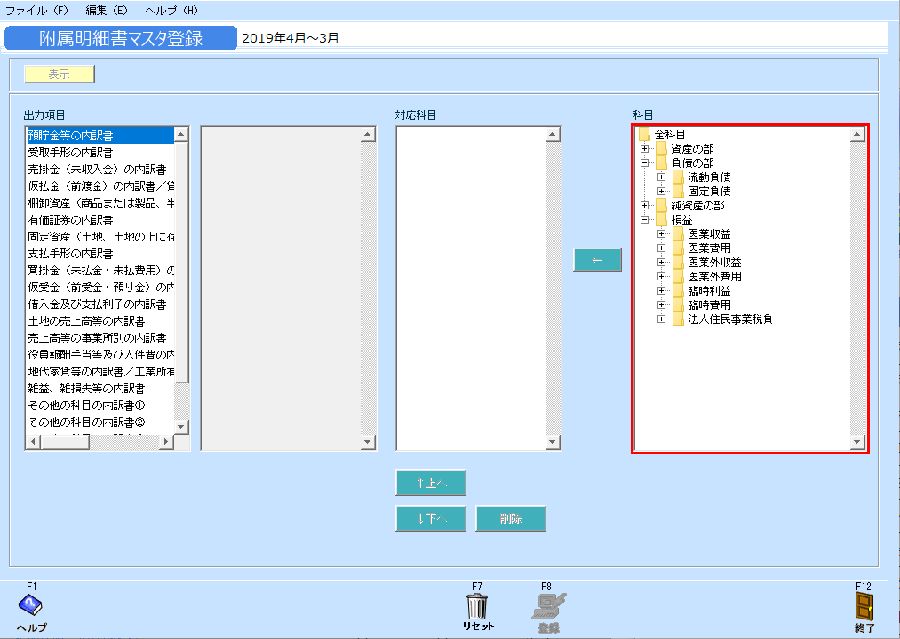
Task: Select the 全科目 root folder icon
Action: tap(645, 136)
